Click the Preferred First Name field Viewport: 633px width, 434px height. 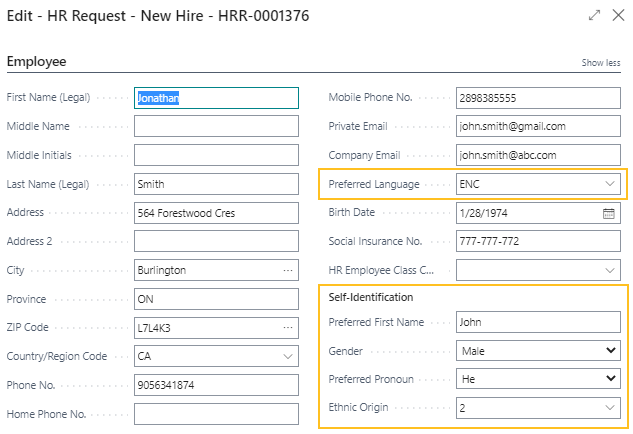pos(537,322)
